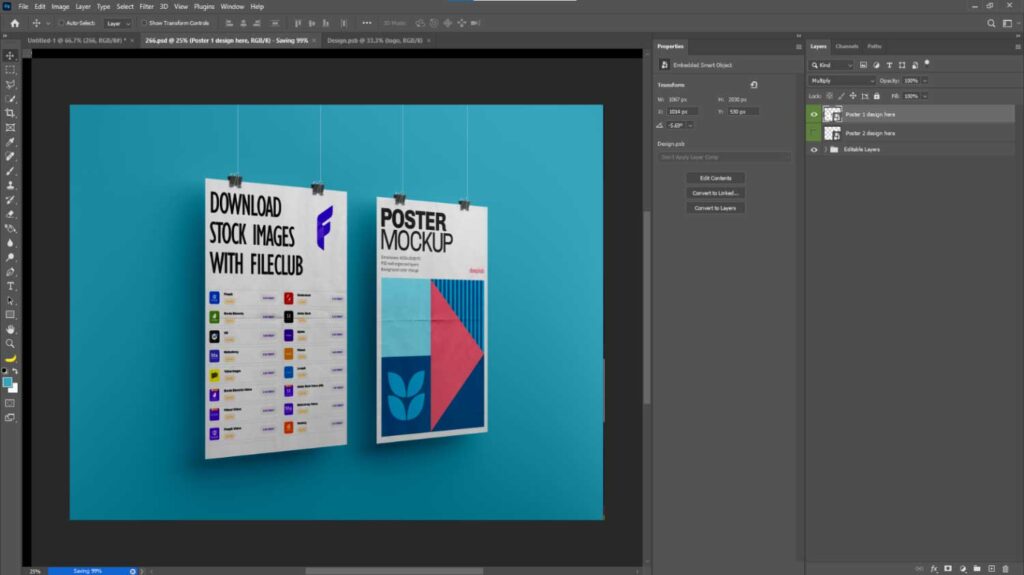The width and height of the screenshot is (1024, 575).
Task: Enable the Auto-Select checkbox
Action: (x=61, y=23)
